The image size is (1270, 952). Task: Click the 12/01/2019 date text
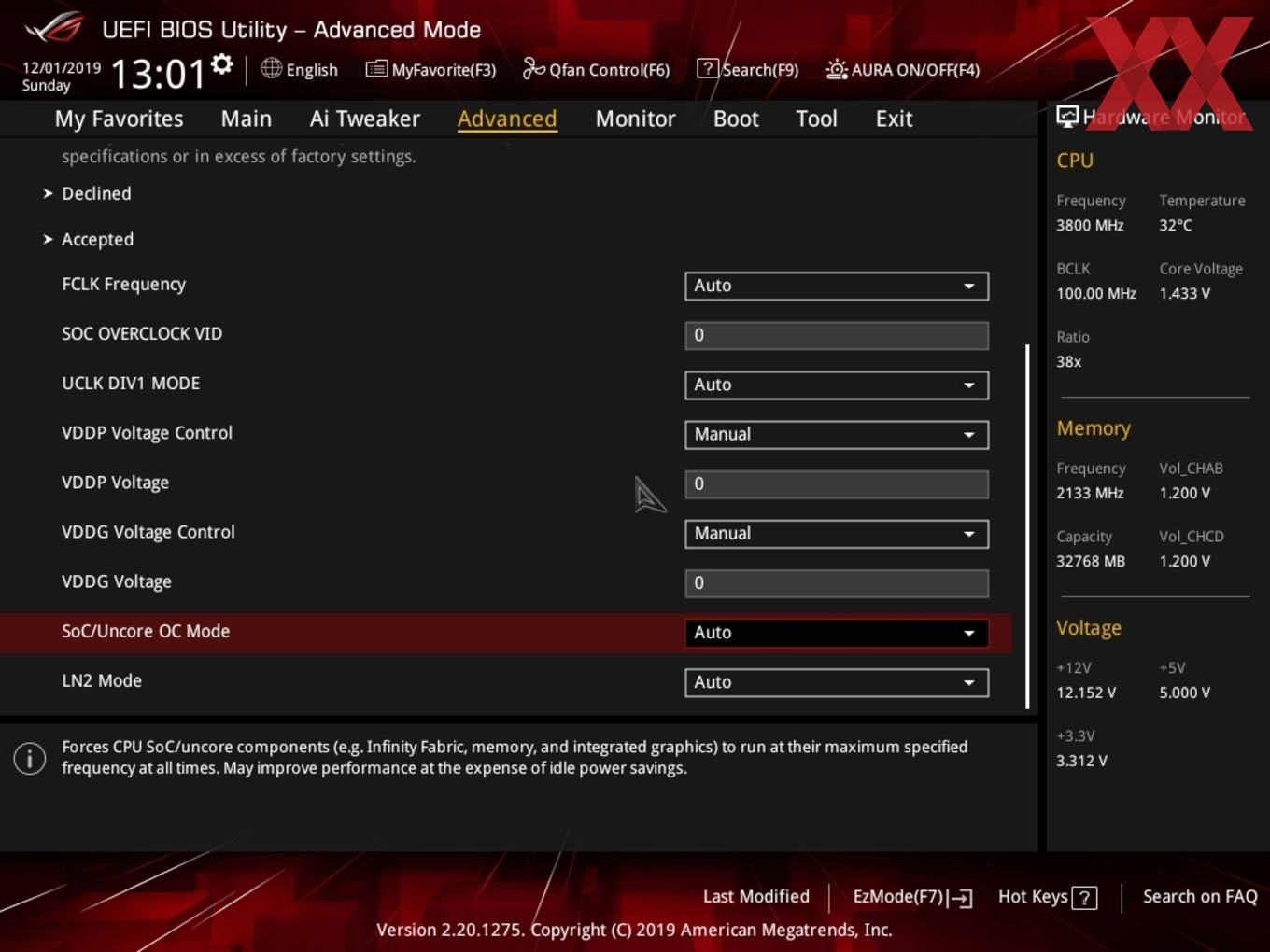point(62,68)
